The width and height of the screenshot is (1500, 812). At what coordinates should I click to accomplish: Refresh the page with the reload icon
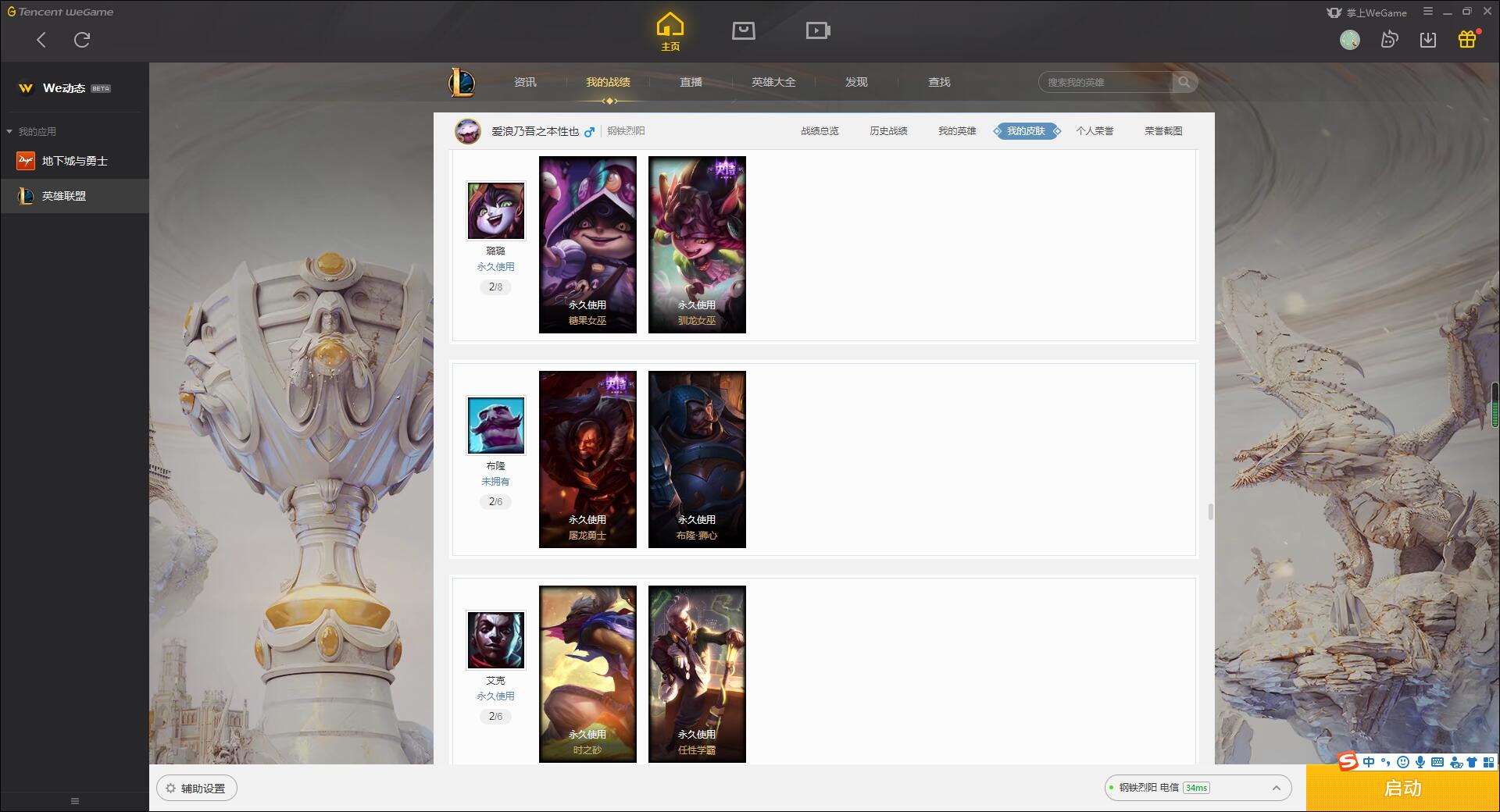pyautogui.click(x=82, y=40)
